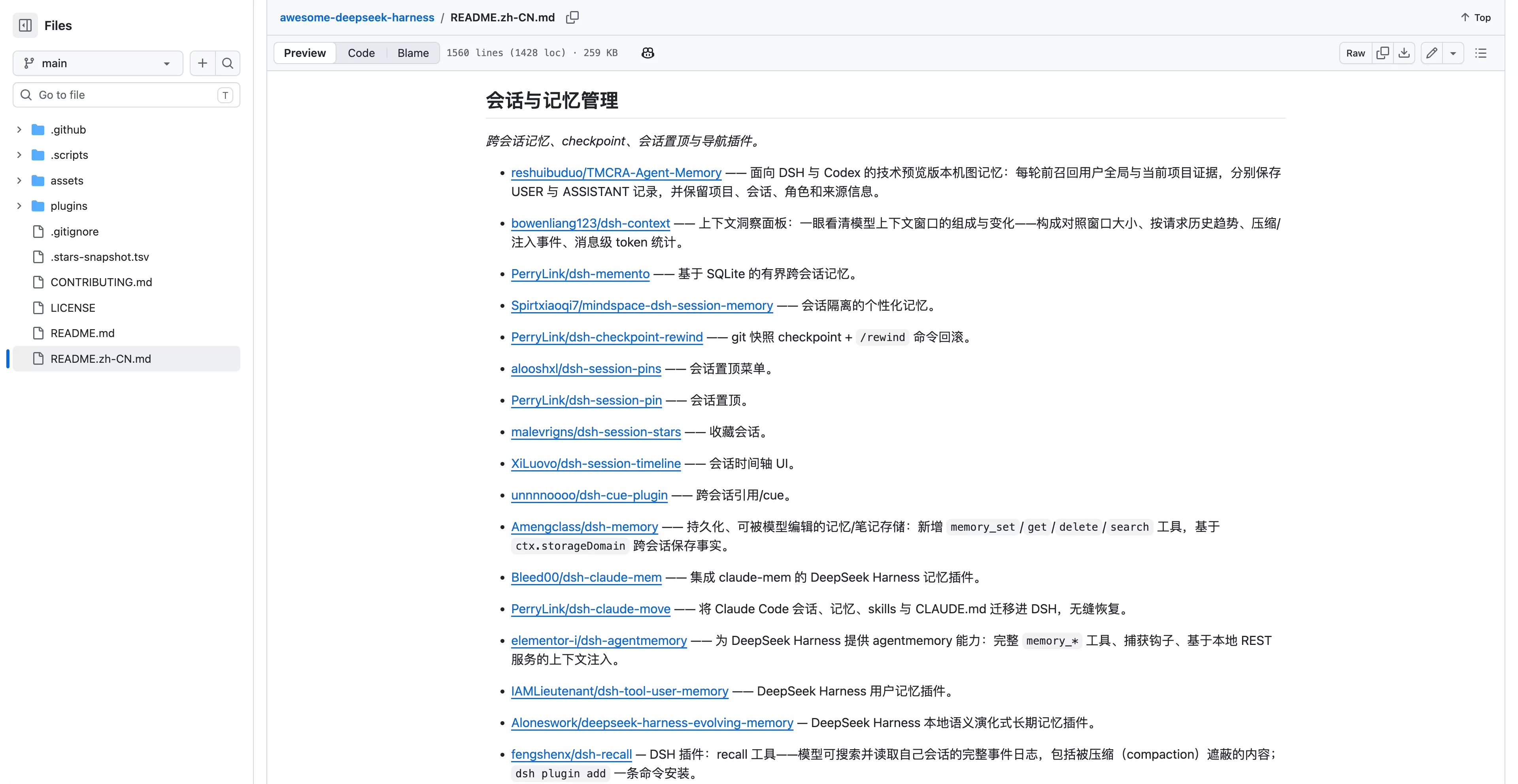
Task: Open malevrigns/dsh-session-stars link
Action: (x=596, y=432)
